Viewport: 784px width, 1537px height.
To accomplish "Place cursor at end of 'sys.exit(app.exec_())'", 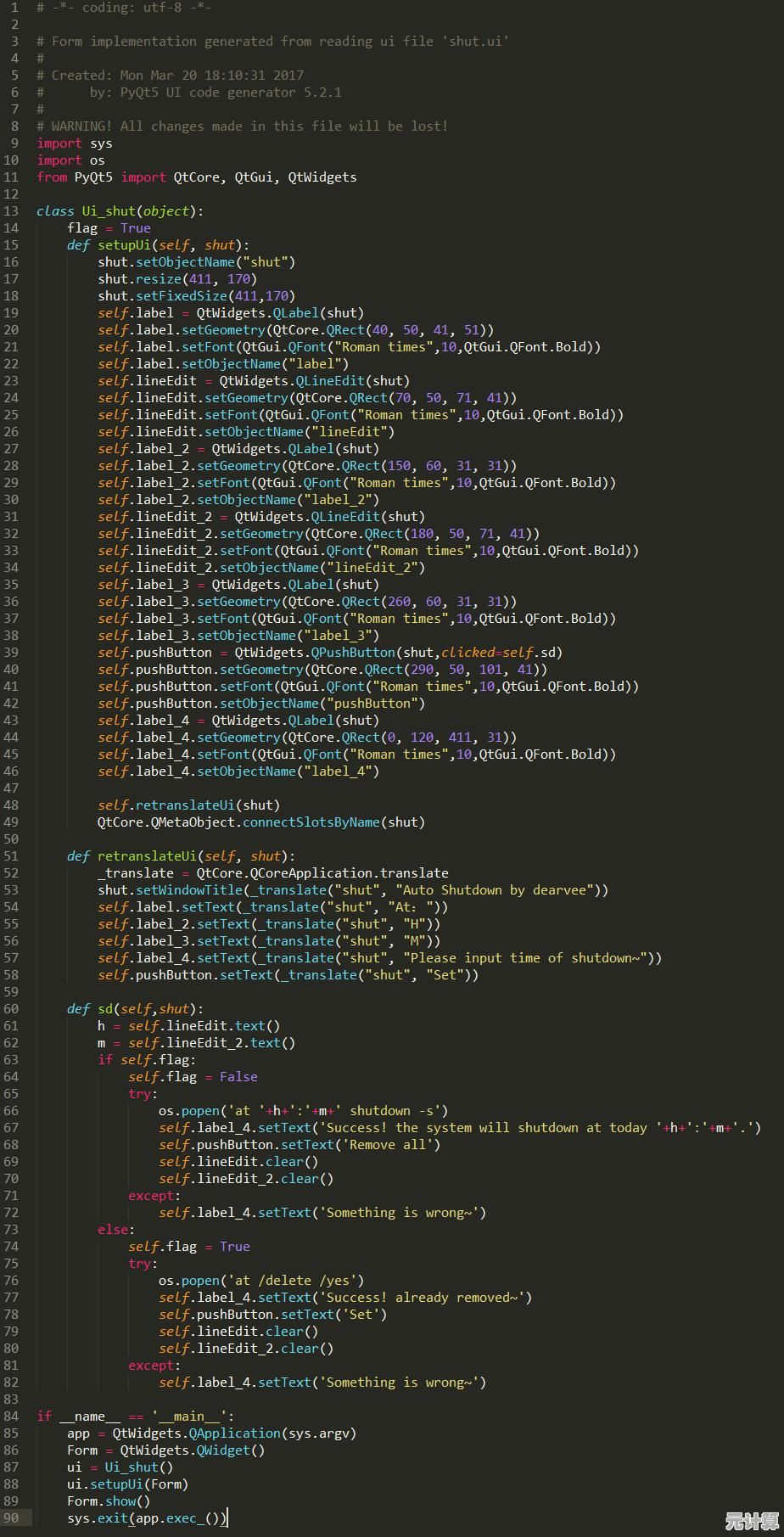I will pos(227,1518).
